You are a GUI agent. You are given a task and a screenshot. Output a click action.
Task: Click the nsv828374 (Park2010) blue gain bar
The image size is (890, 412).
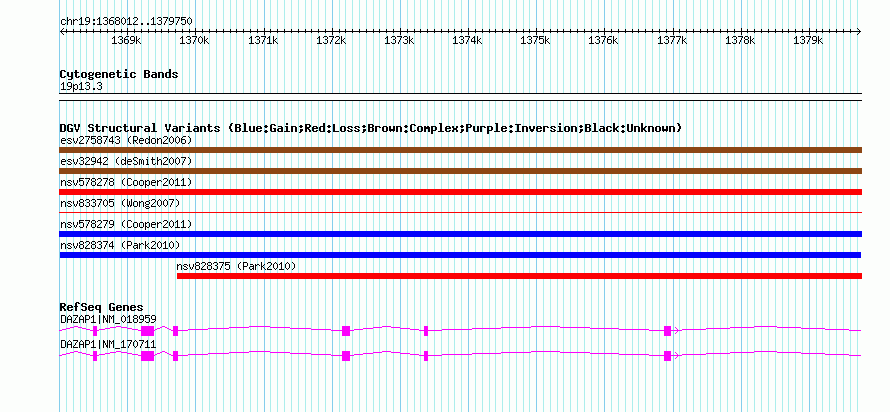(460, 255)
